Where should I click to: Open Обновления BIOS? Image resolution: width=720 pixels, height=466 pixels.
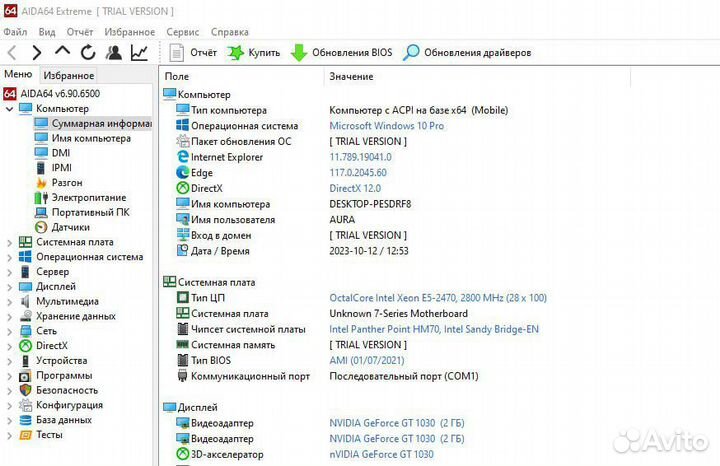[341, 53]
